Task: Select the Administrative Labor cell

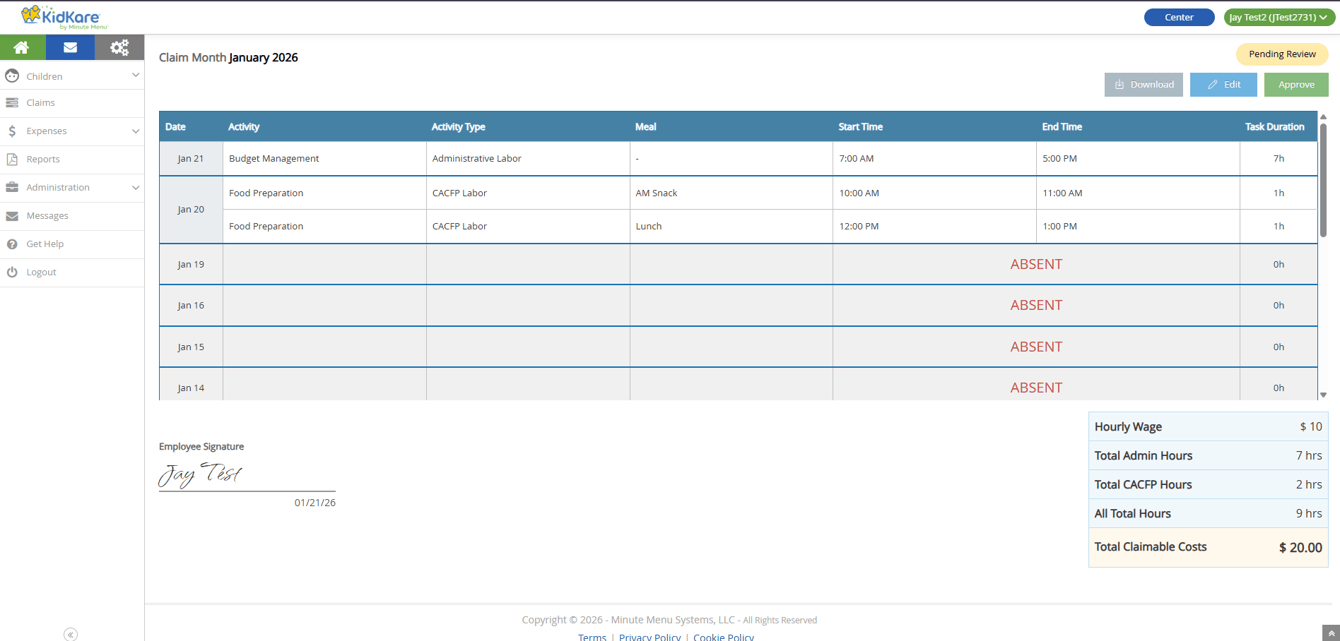Action: click(528, 158)
